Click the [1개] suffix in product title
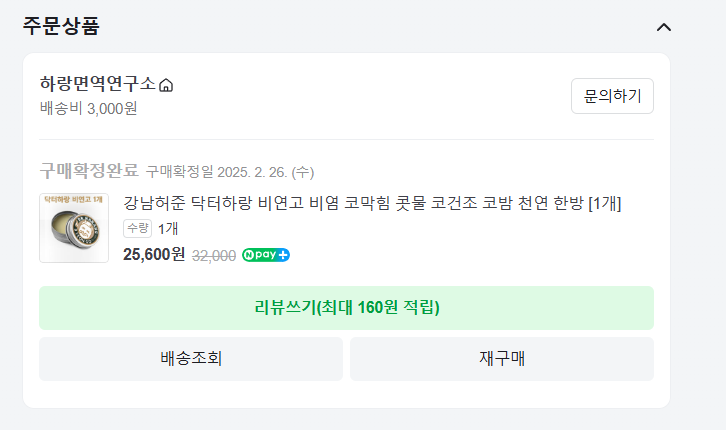 click(605, 203)
